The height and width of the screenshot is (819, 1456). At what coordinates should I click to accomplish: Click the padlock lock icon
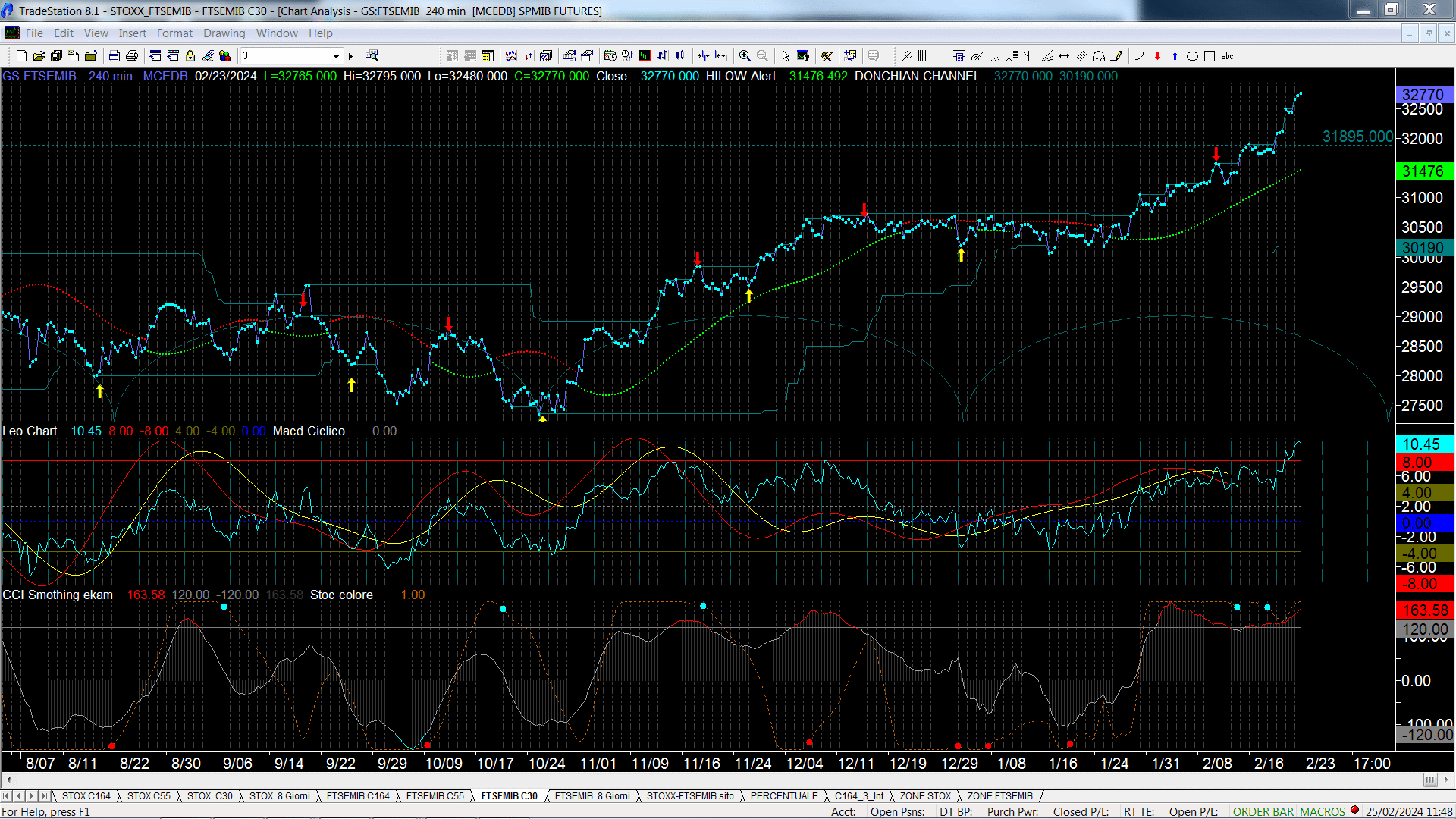(190, 55)
